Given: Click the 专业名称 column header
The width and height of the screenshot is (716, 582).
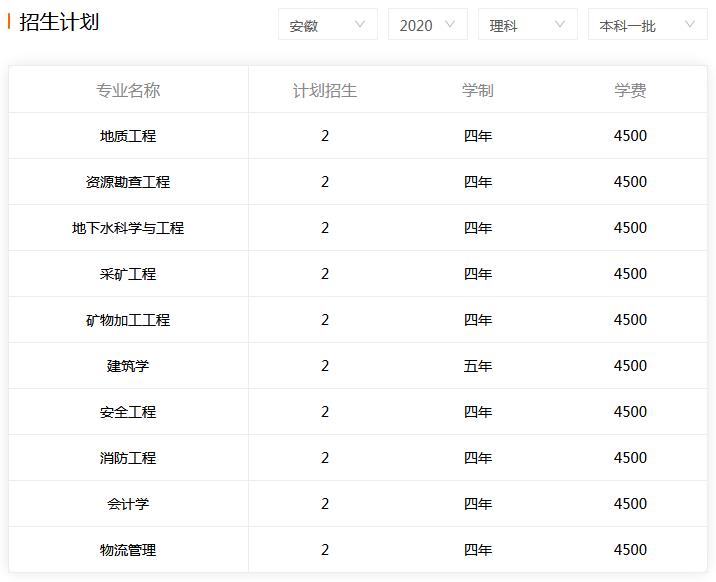Looking at the screenshot, I should click(128, 90).
